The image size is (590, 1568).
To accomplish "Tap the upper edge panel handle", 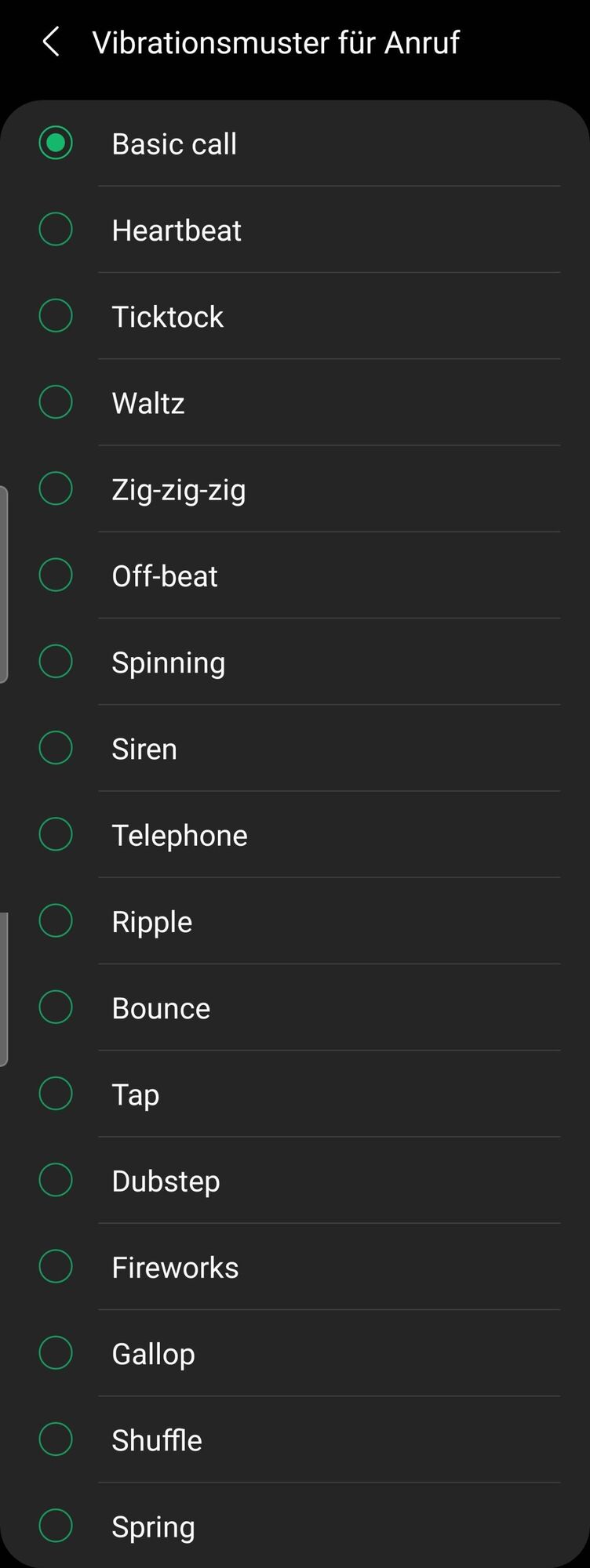I will tap(4, 584).
